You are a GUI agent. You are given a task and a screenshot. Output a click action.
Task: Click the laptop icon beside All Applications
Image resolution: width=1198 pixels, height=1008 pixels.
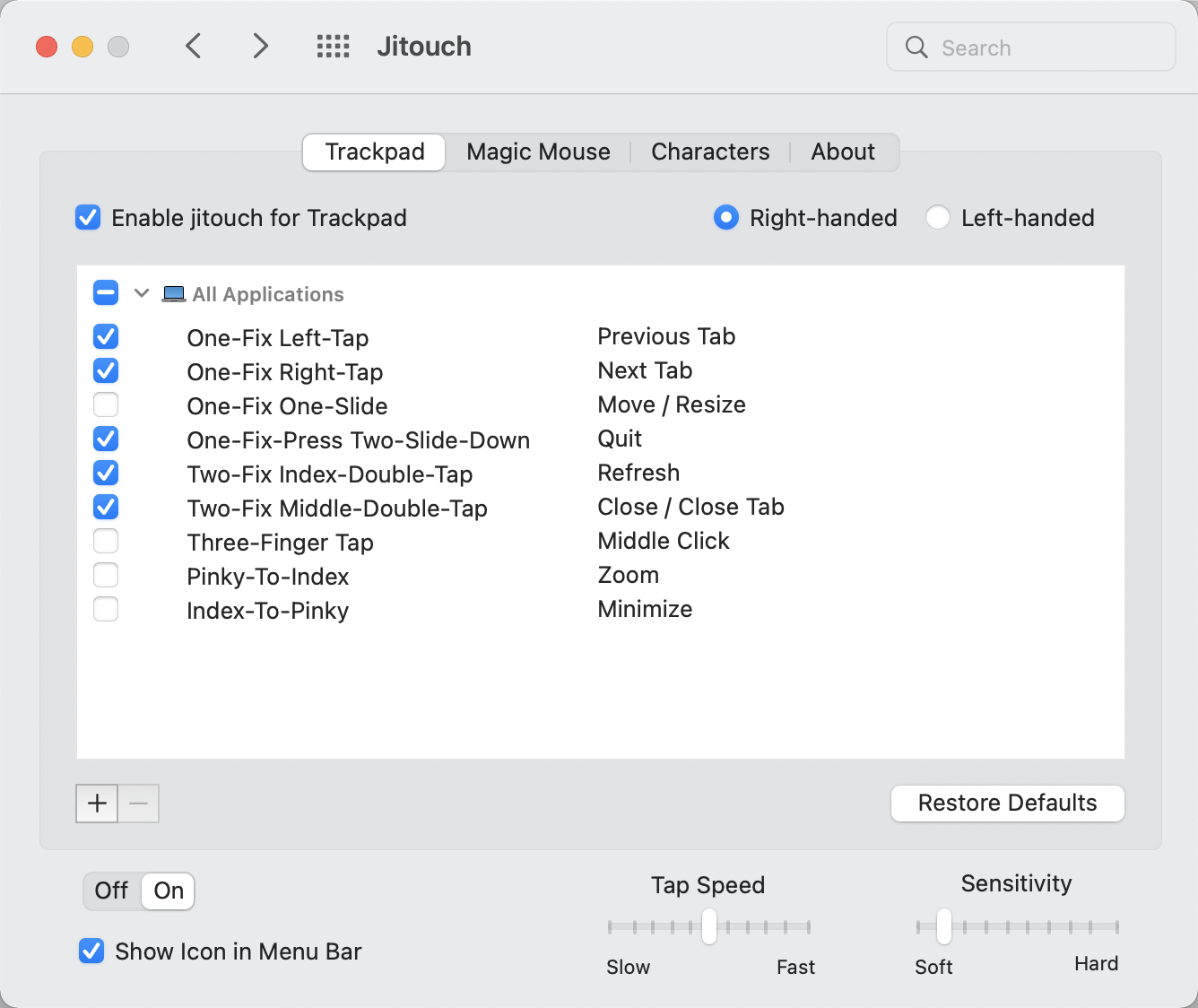(x=174, y=294)
